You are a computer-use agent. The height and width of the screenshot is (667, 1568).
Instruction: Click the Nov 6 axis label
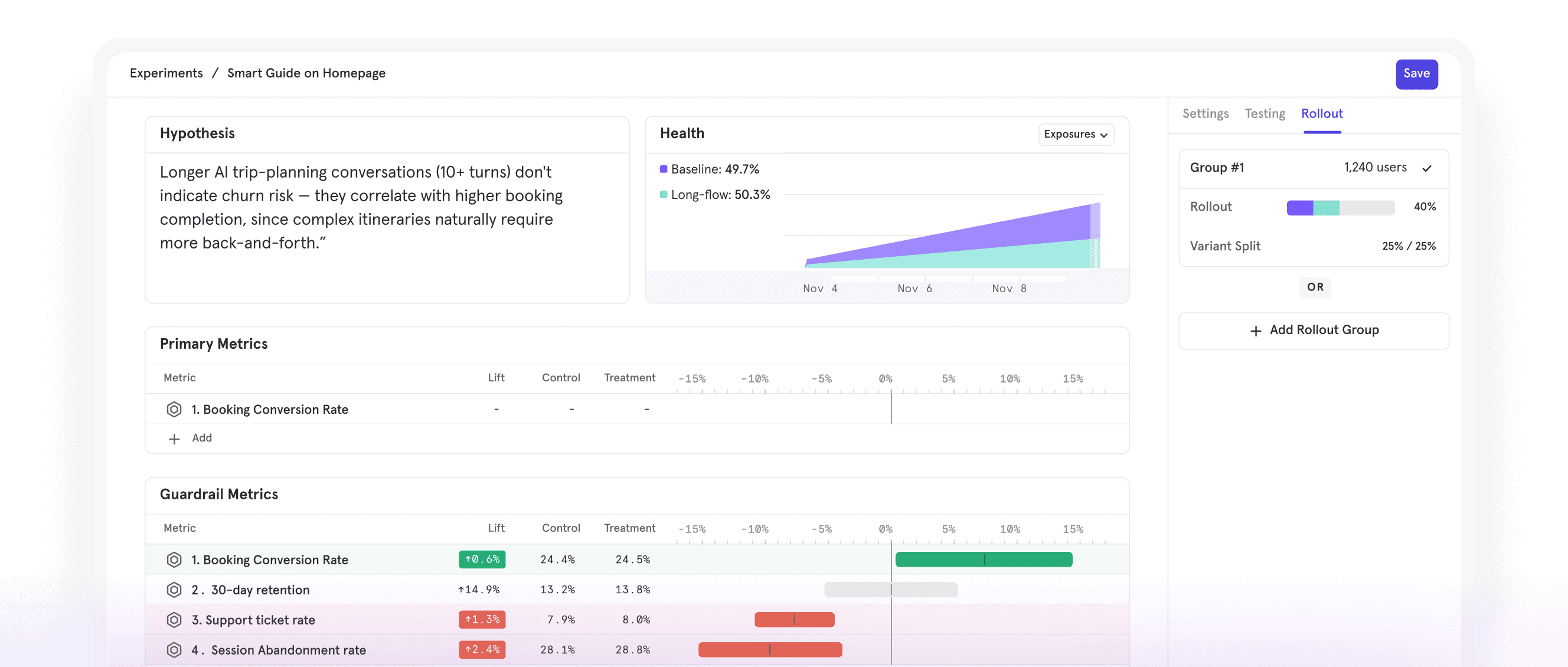tap(914, 289)
